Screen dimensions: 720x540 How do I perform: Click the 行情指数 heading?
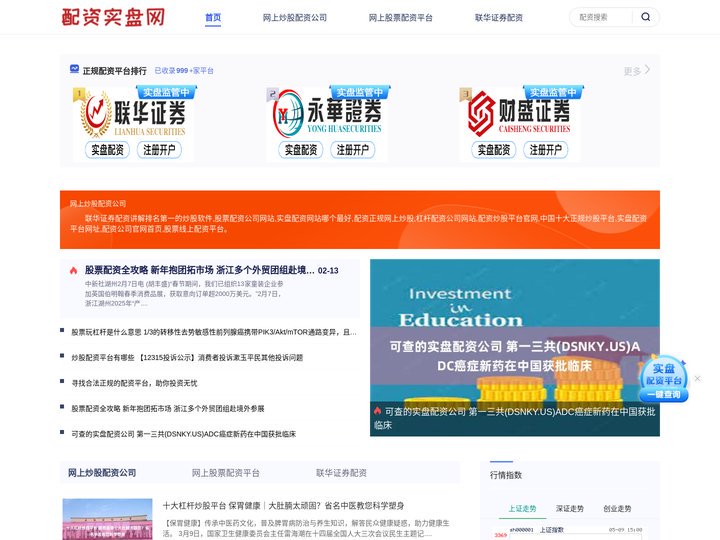tap(506, 475)
